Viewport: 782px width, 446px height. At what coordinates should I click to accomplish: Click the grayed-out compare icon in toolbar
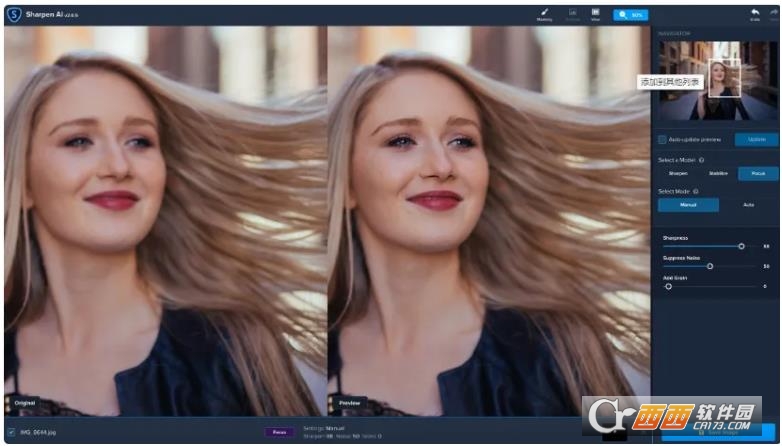click(573, 14)
